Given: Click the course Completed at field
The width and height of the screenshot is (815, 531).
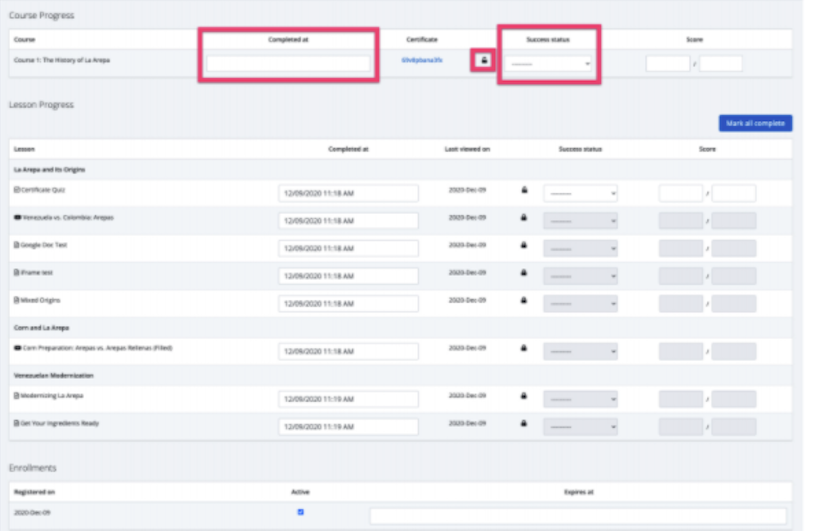Looking at the screenshot, I should coord(288,63).
